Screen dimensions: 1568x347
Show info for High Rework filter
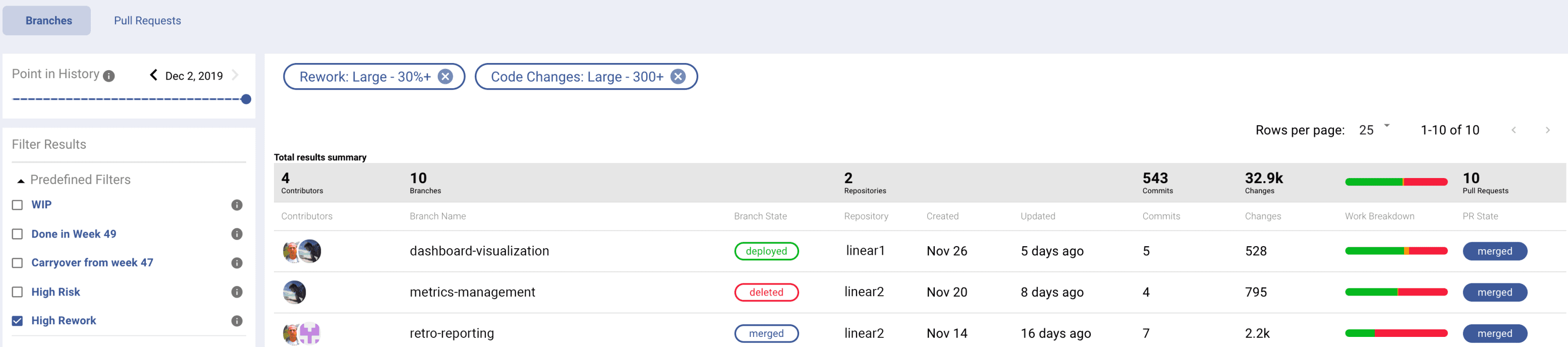pyautogui.click(x=237, y=321)
